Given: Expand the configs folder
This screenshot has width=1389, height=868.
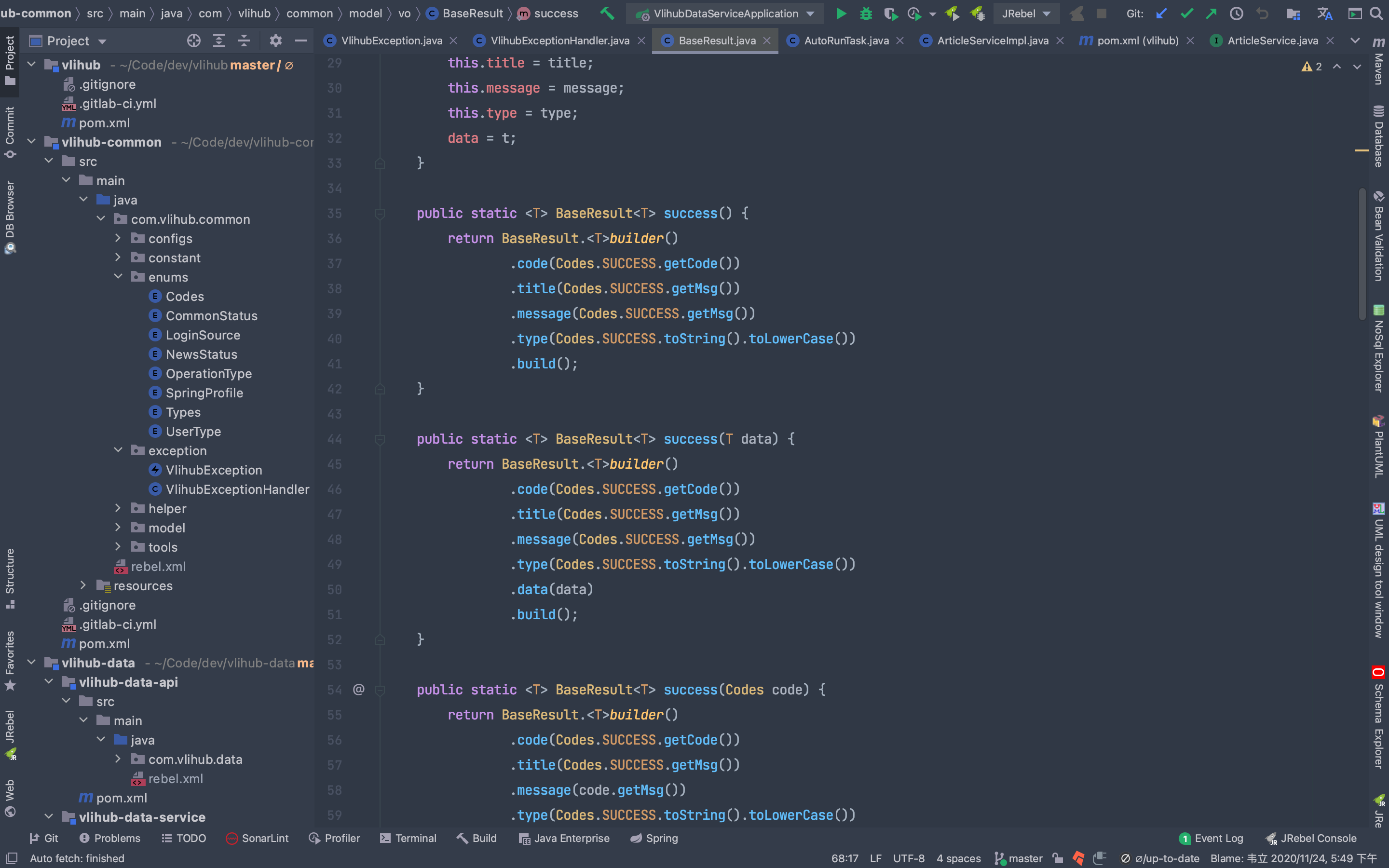Looking at the screenshot, I should click(x=118, y=238).
